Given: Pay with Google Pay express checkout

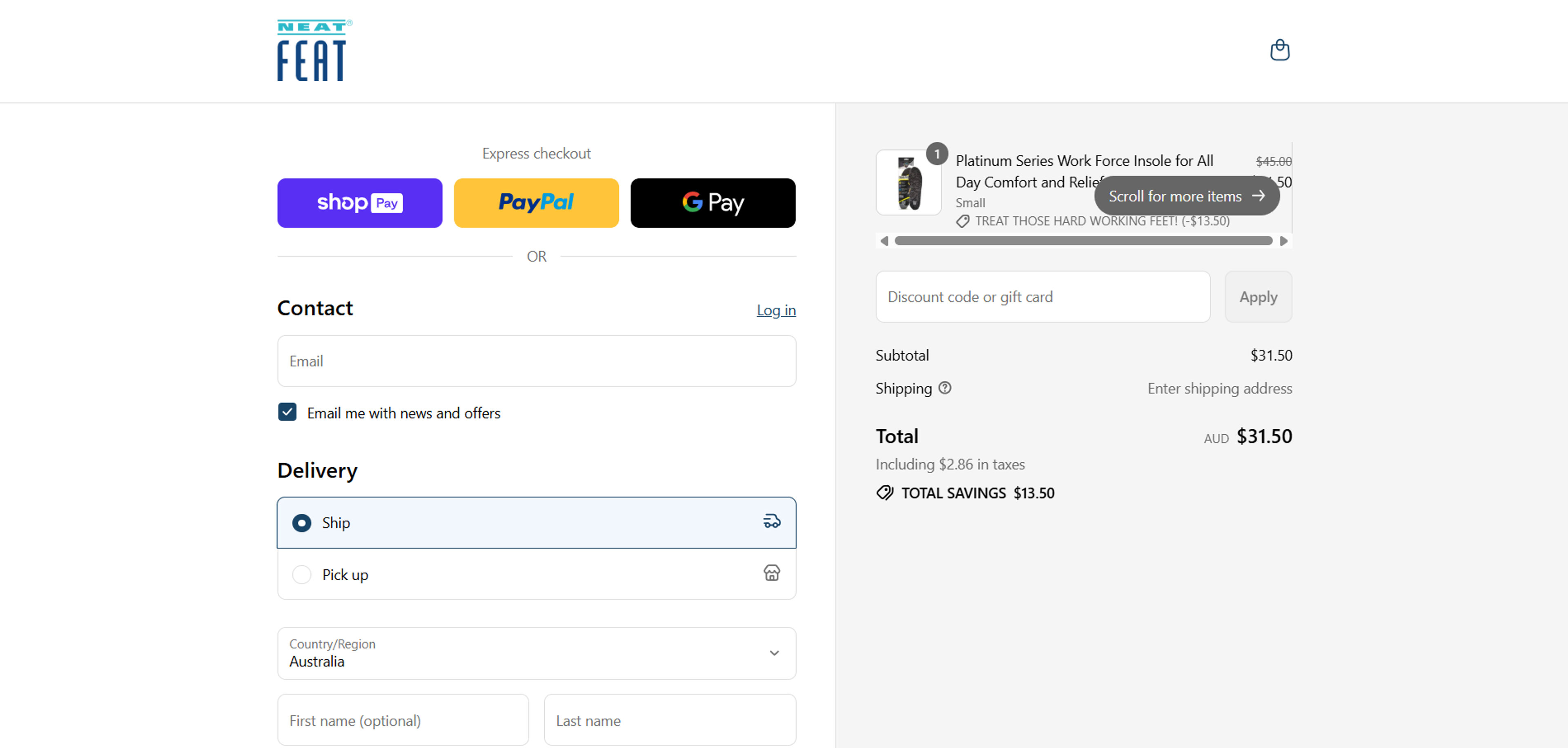Looking at the screenshot, I should tap(713, 203).
